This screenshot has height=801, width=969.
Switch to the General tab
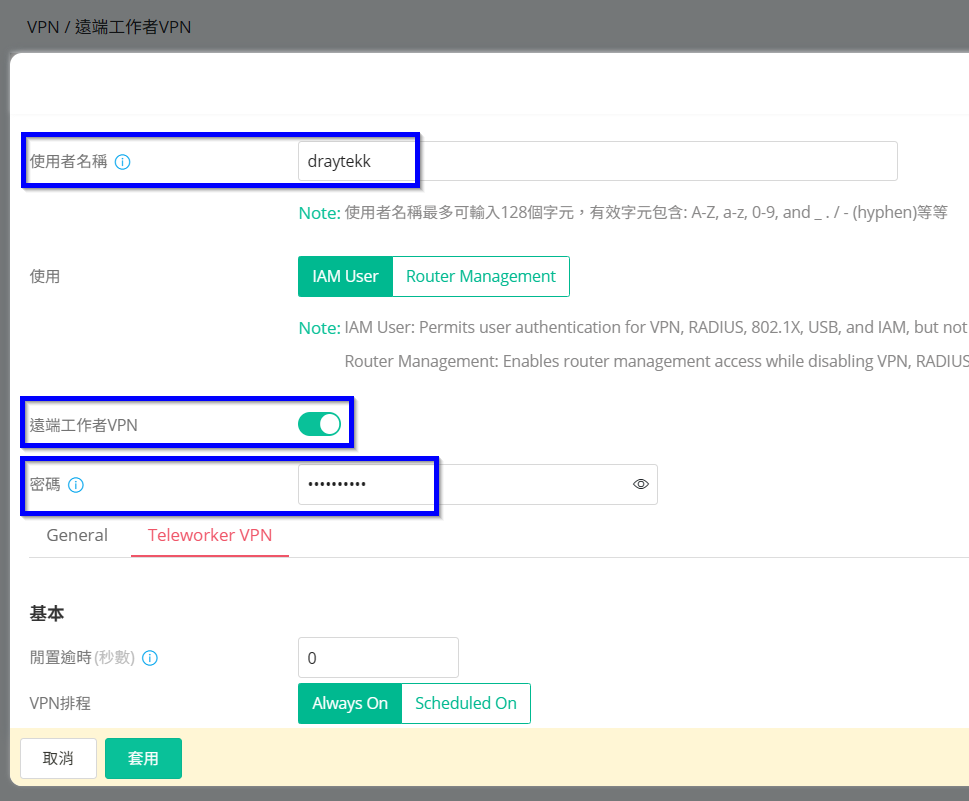[77, 535]
